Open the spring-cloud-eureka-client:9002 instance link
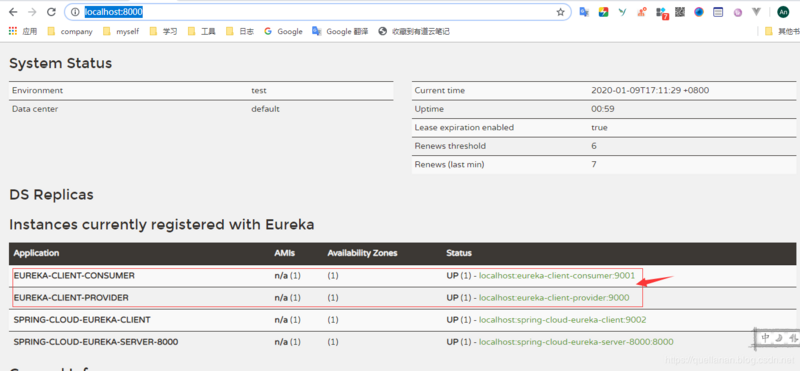Image resolution: width=800 pixels, height=371 pixels. 562,320
